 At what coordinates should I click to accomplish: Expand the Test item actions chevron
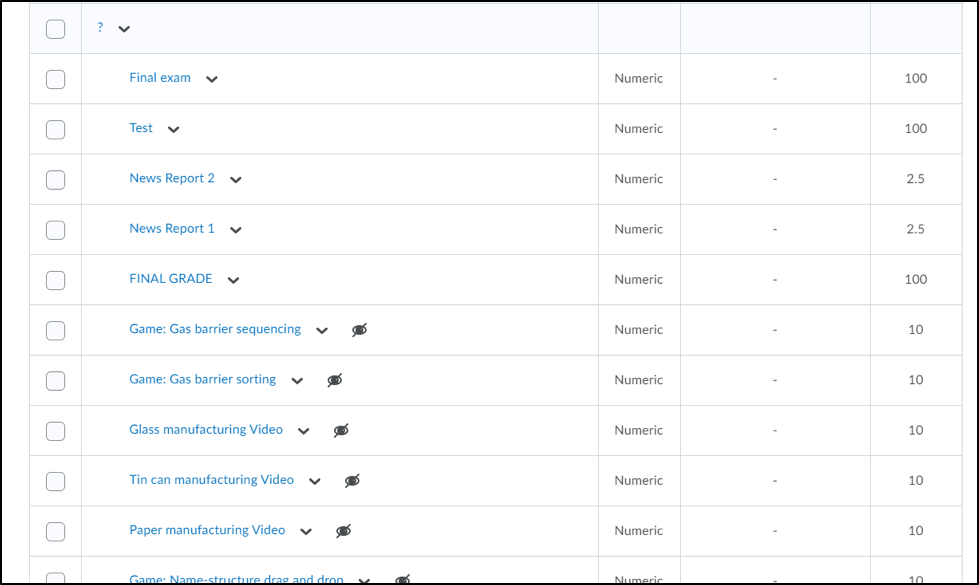click(174, 129)
